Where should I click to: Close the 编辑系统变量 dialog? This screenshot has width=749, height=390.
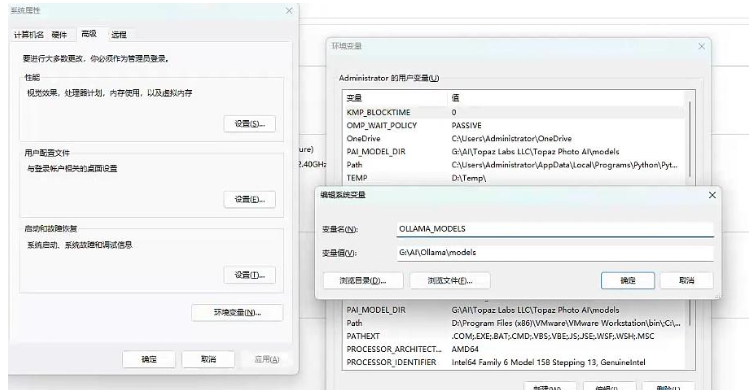pyautogui.click(x=712, y=195)
